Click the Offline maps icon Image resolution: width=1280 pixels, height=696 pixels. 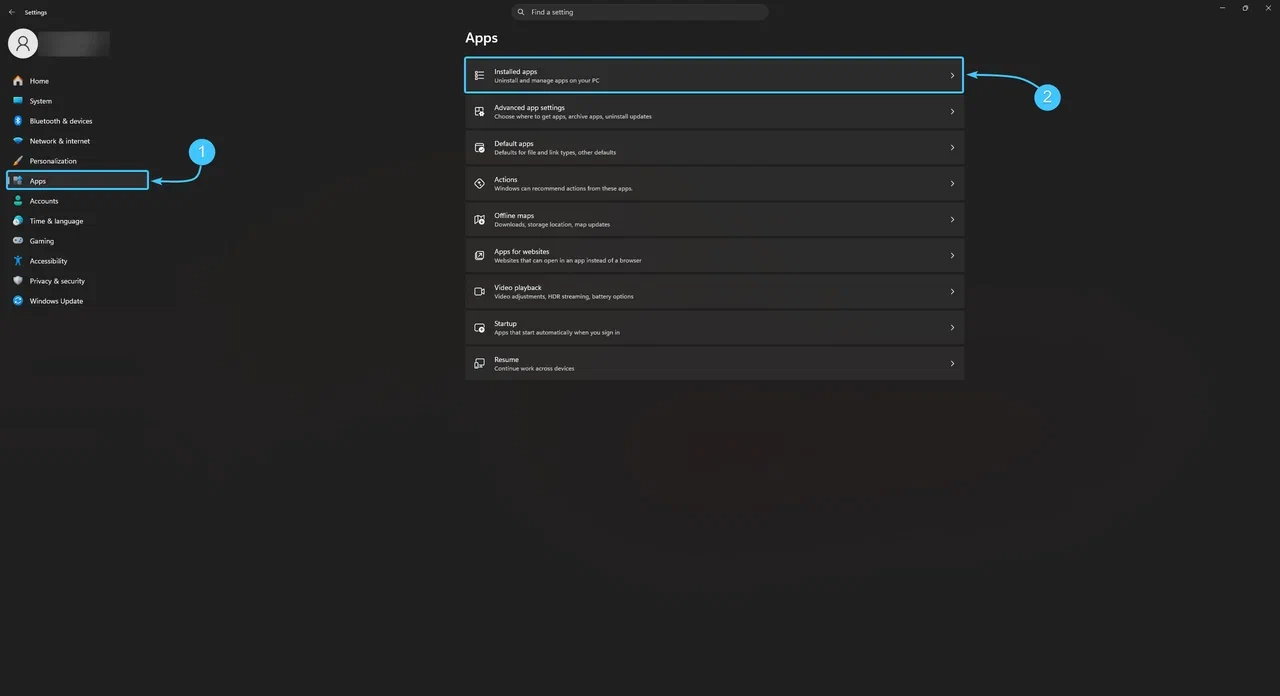[479, 220]
